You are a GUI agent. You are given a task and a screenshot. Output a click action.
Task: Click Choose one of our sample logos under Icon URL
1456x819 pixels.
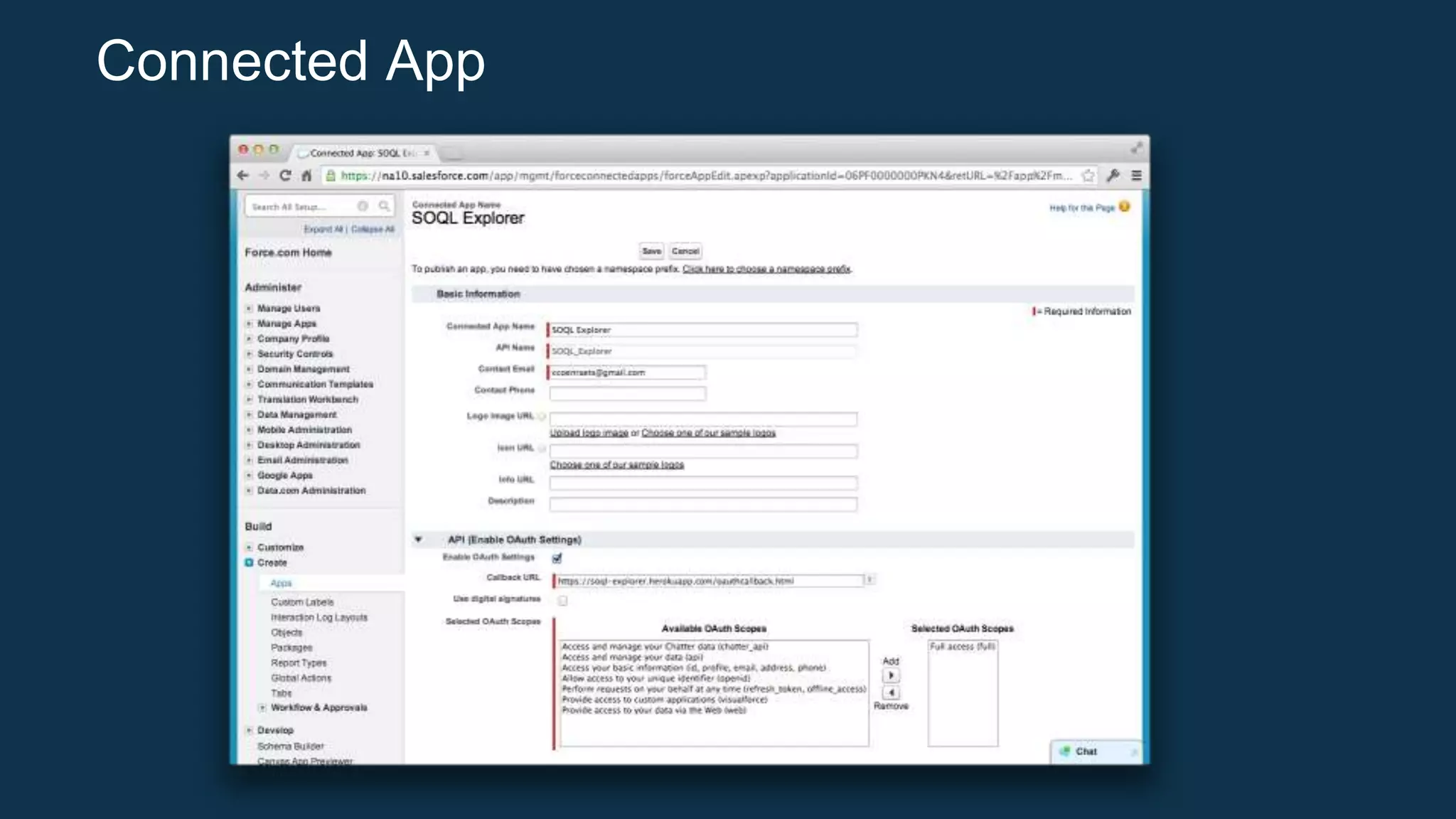(x=616, y=465)
